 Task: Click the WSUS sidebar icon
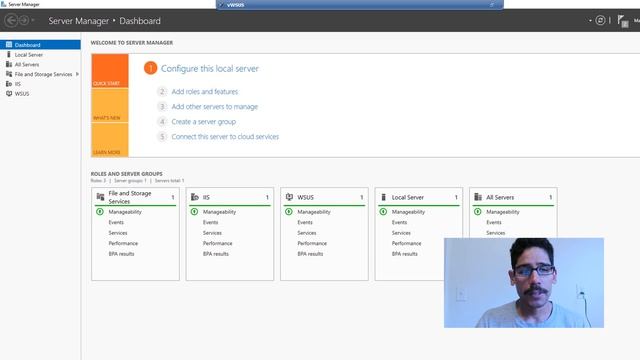(9, 93)
